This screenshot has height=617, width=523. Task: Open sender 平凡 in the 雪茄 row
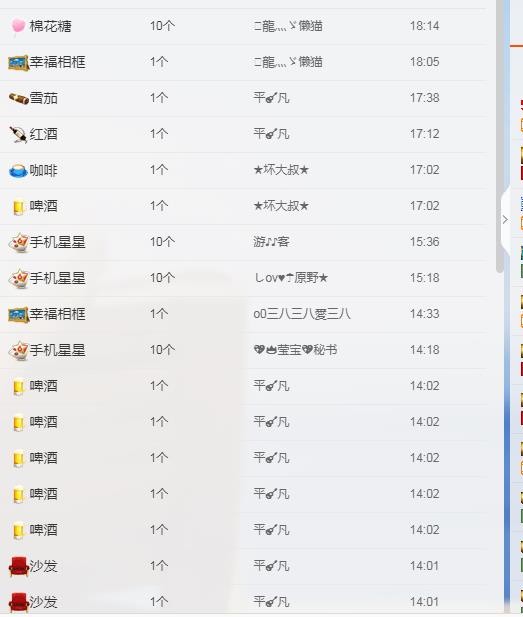click(x=272, y=98)
